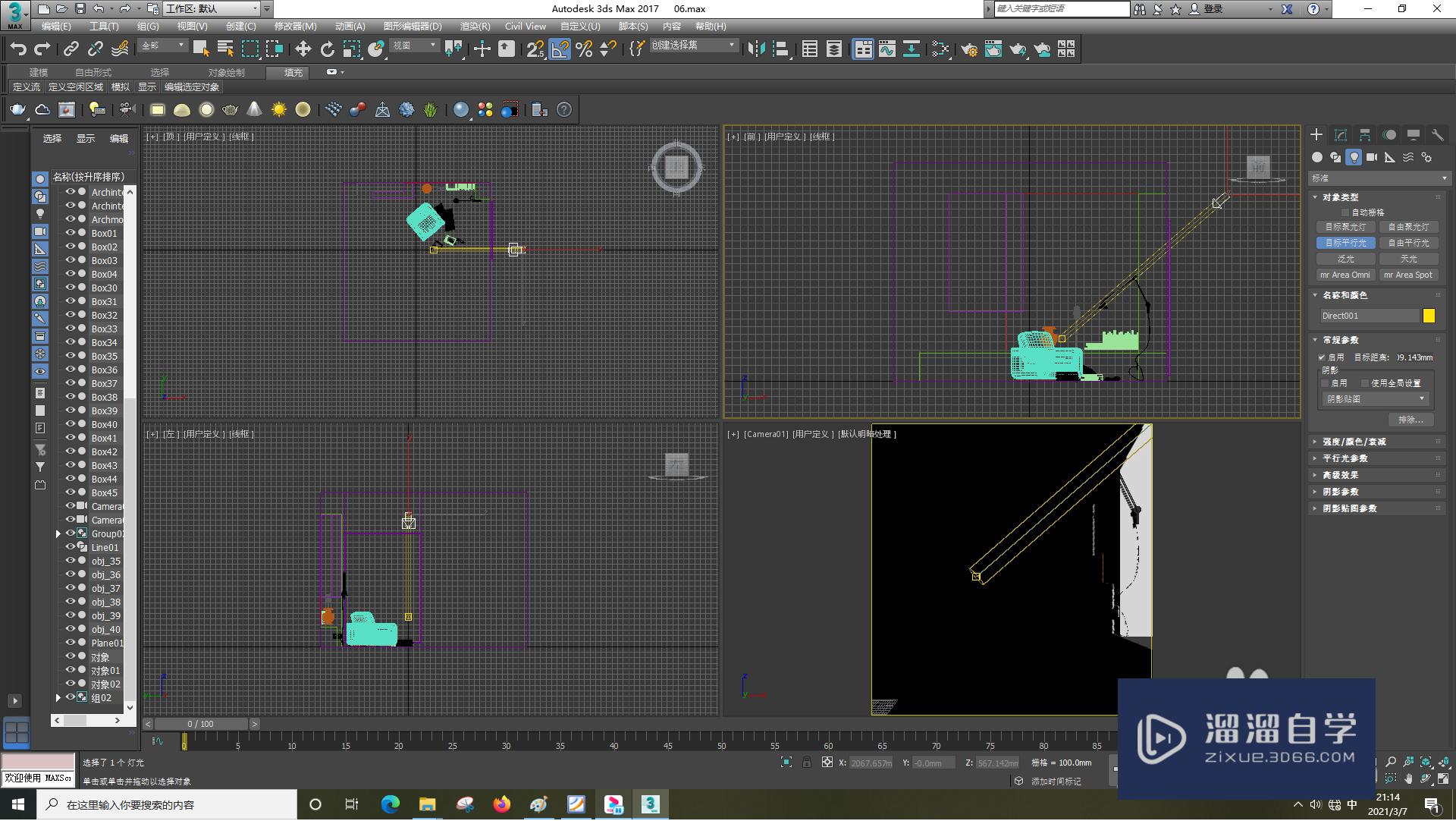Click the 排除... button
Viewport: 1456px width, 821px height.
[x=1410, y=420]
